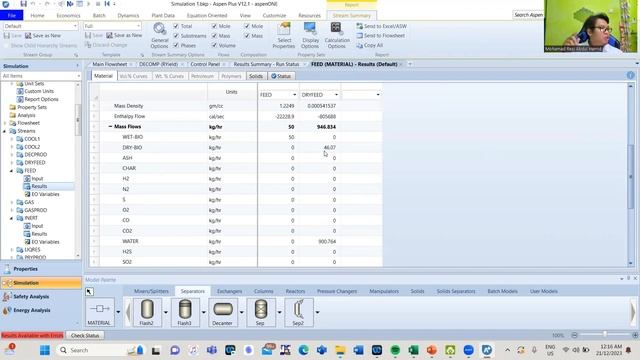
Task: Click the Check Status button
Action: click(x=85, y=336)
